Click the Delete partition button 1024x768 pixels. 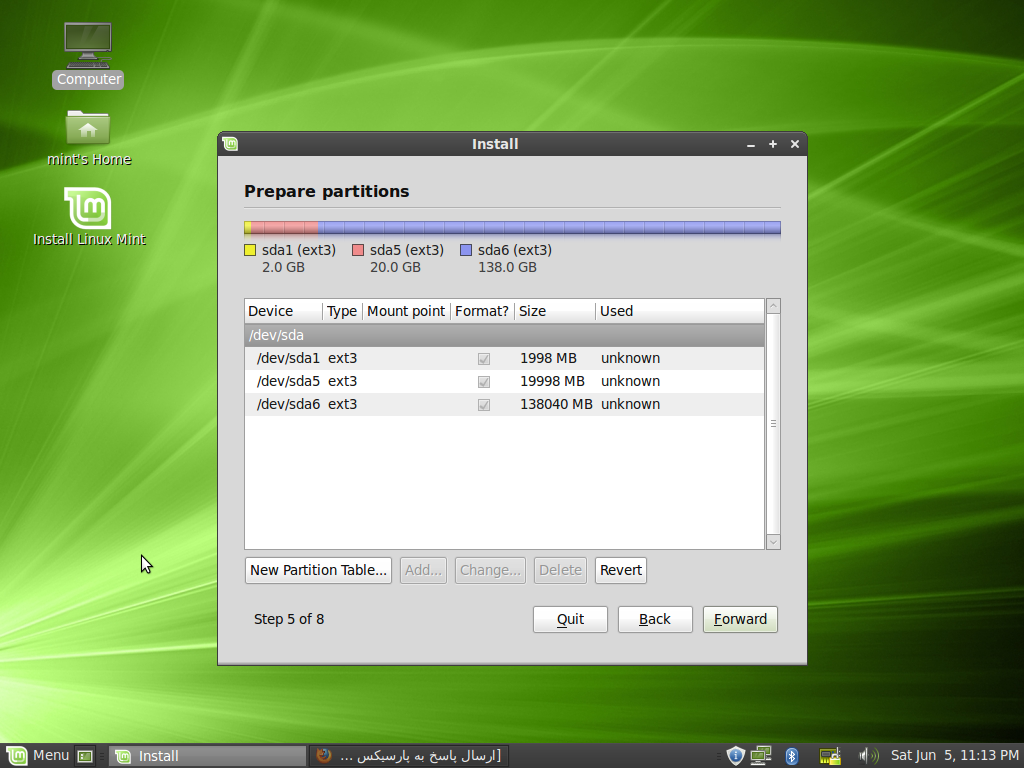(x=560, y=570)
